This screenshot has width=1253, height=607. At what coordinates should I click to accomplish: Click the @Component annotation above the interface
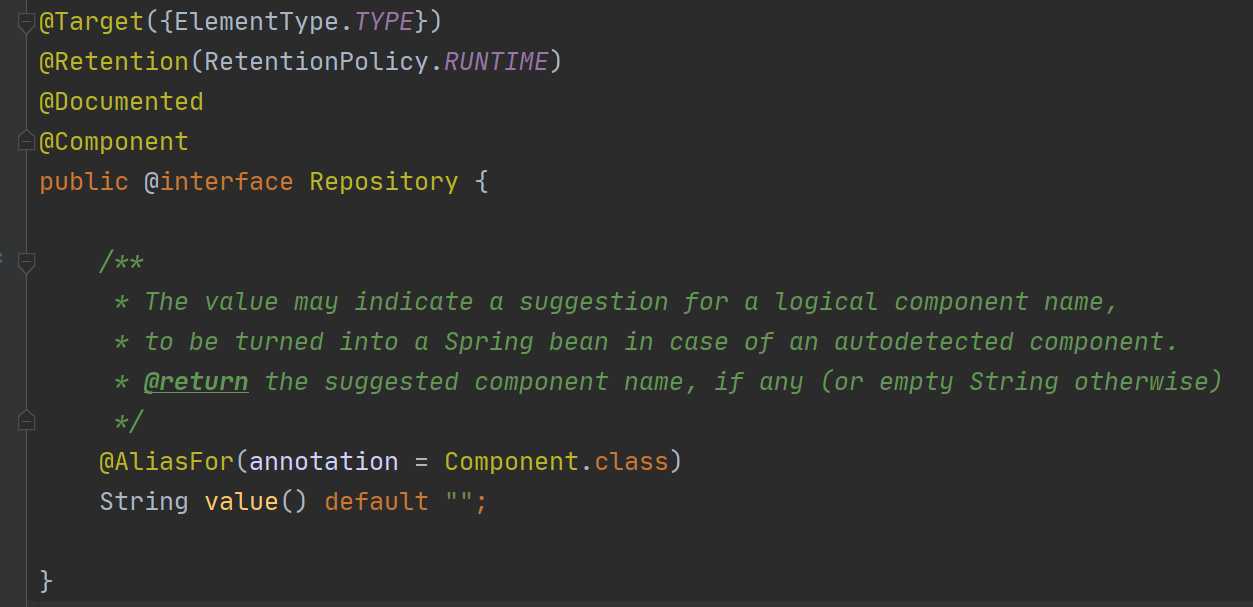point(114,142)
